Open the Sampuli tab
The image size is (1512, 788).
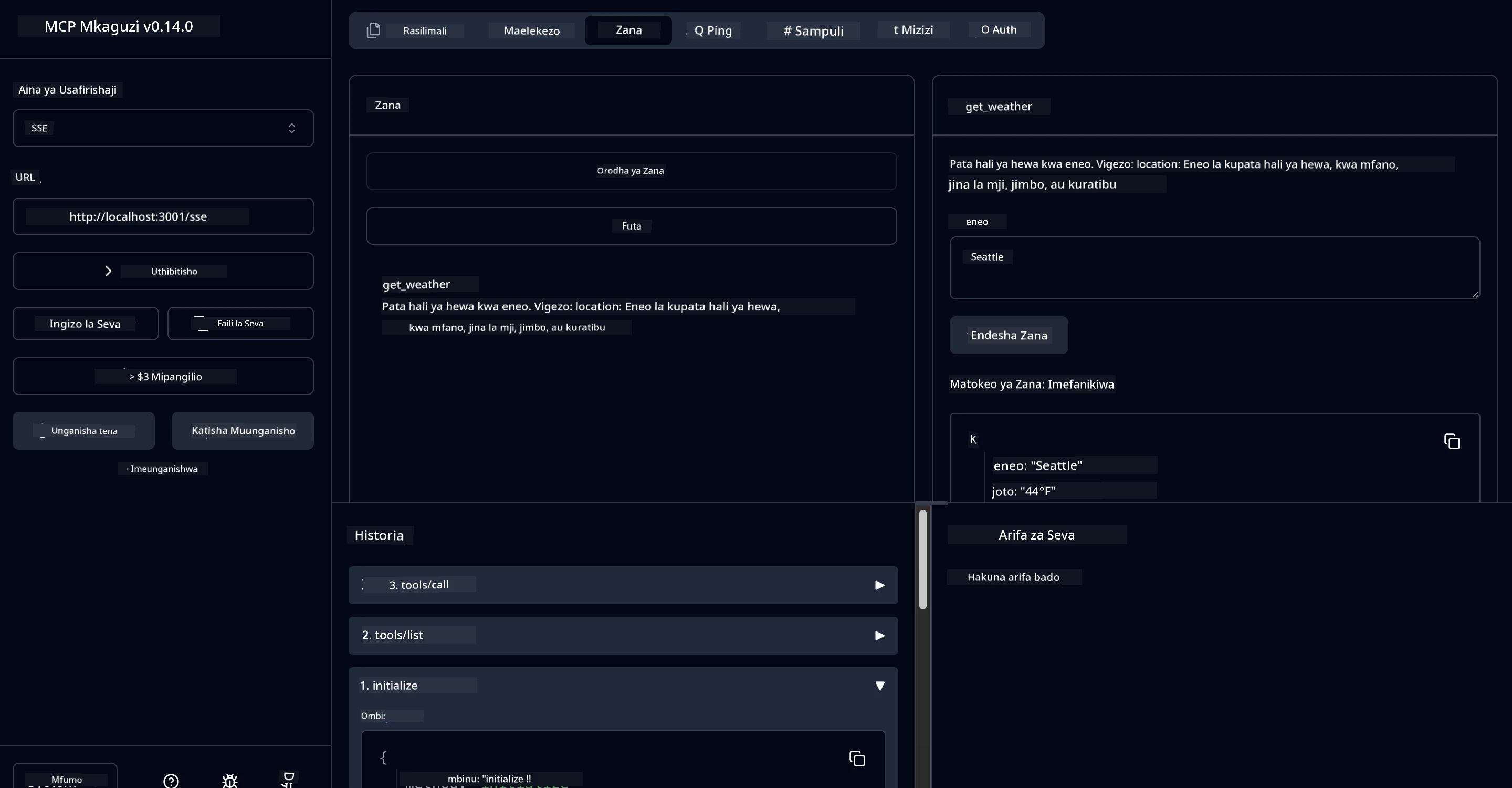814,30
